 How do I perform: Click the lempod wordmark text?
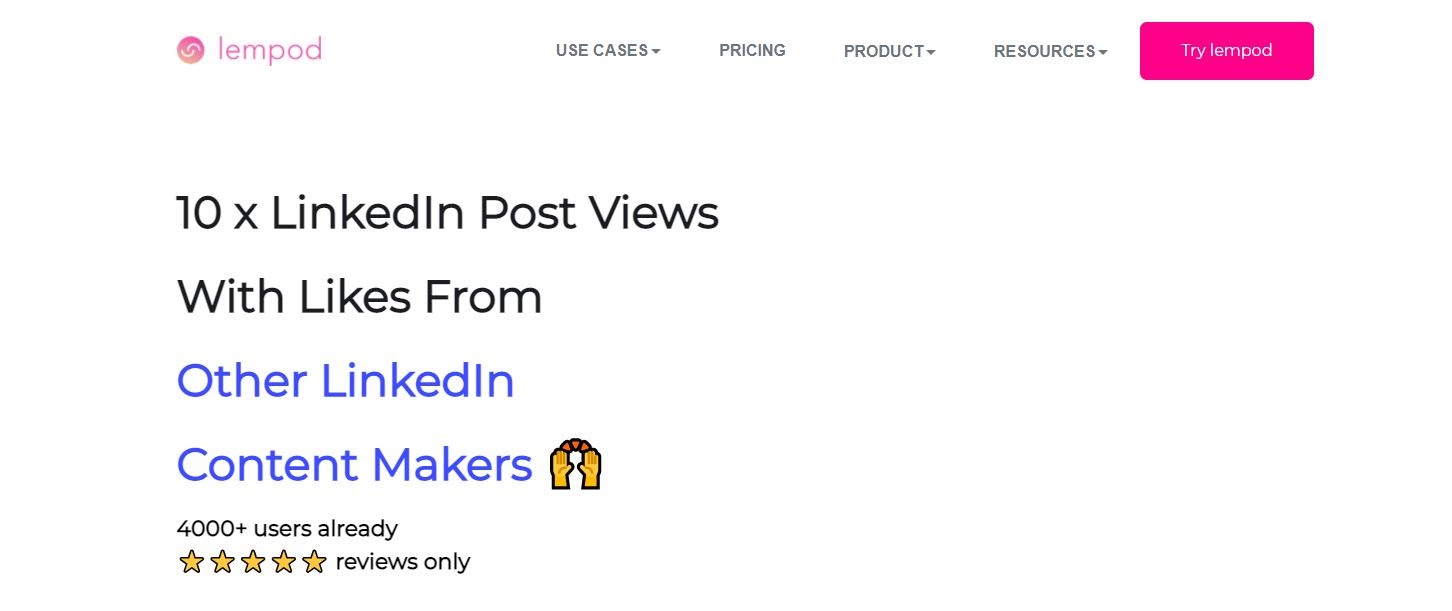[x=268, y=50]
